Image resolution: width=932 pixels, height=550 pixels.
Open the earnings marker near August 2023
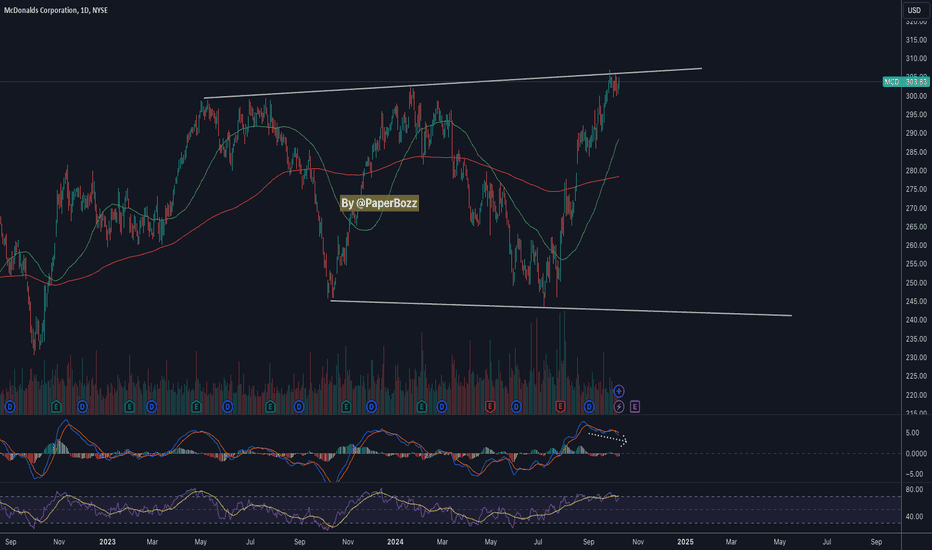pyautogui.click(x=270, y=407)
